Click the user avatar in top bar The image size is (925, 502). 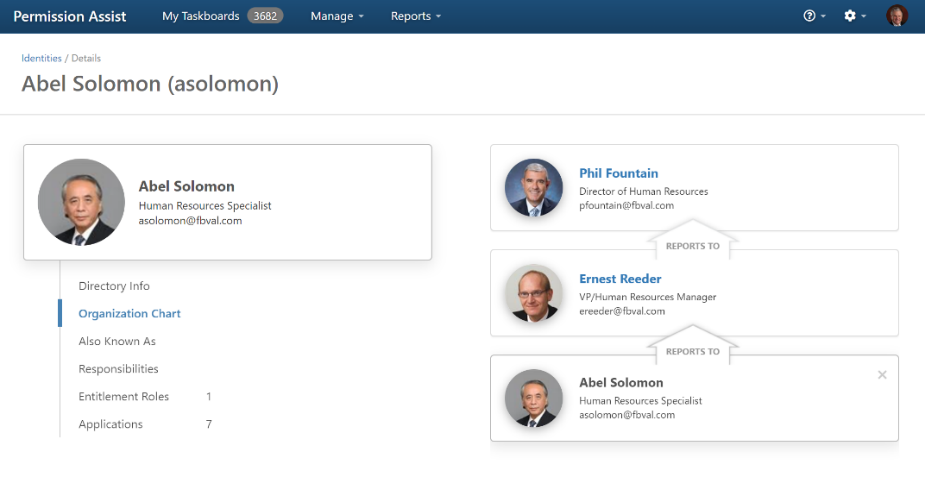(x=897, y=16)
